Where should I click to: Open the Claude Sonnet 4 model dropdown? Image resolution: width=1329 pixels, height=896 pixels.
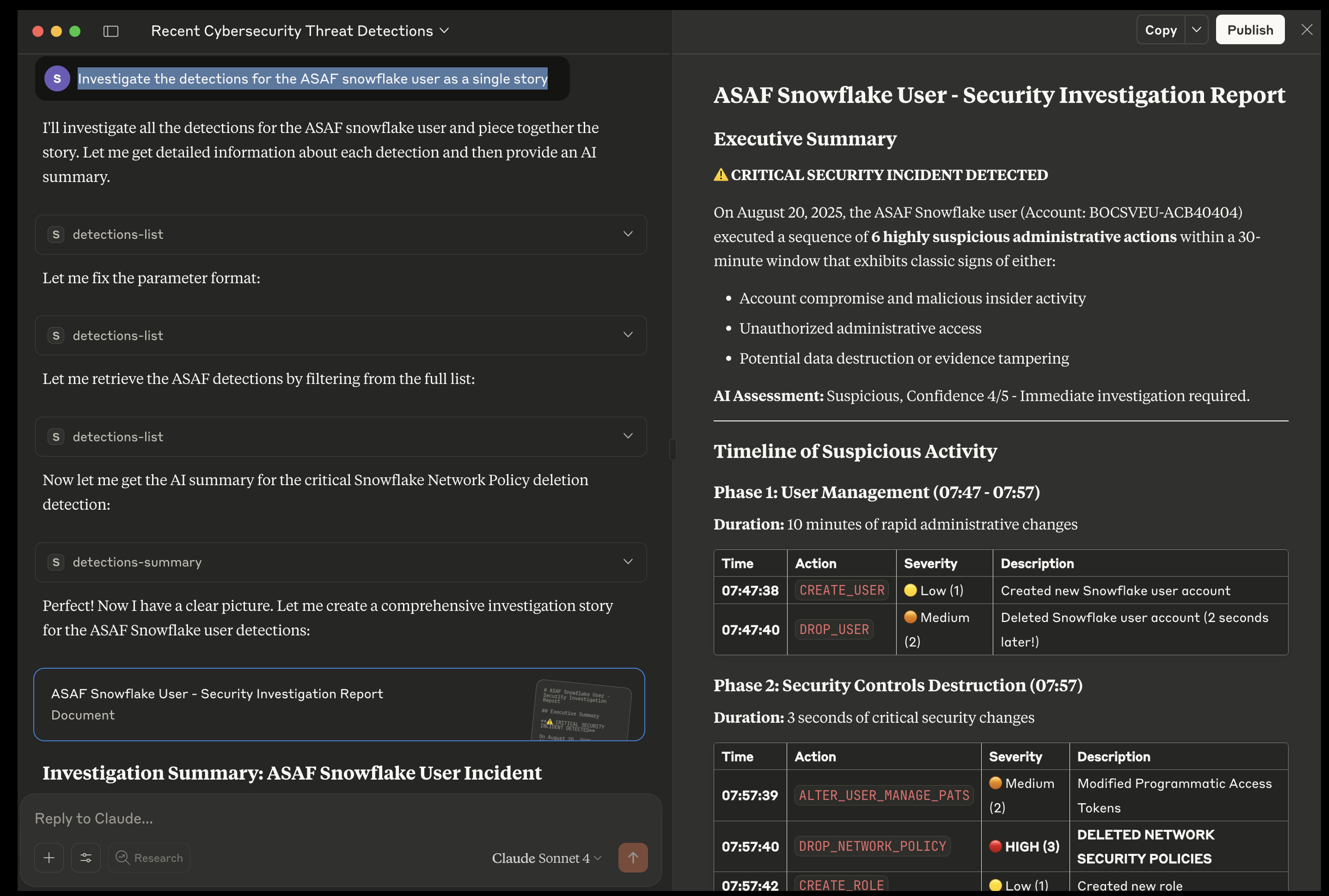pos(547,858)
